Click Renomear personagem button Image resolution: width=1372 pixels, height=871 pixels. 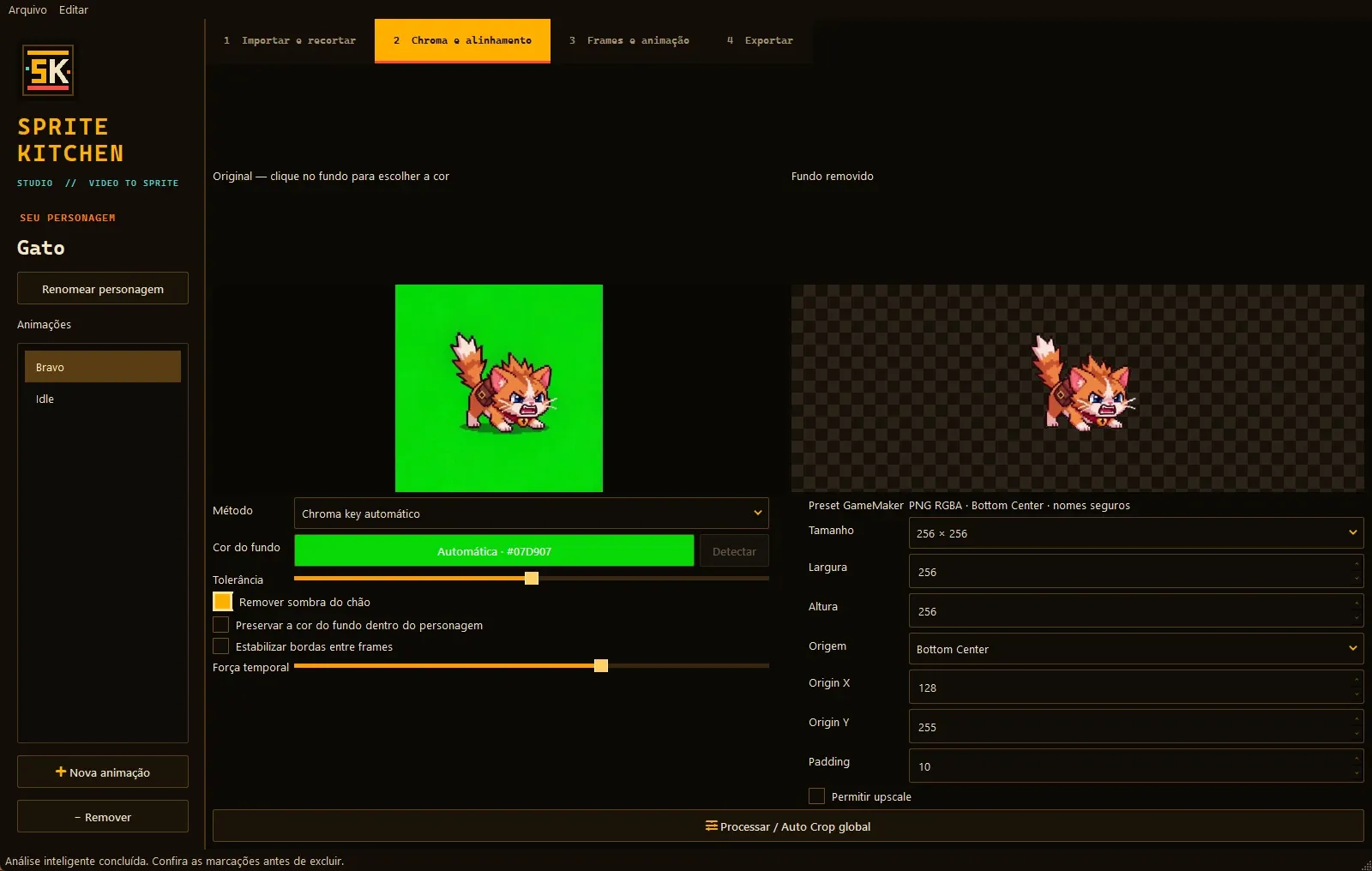click(103, 289)
